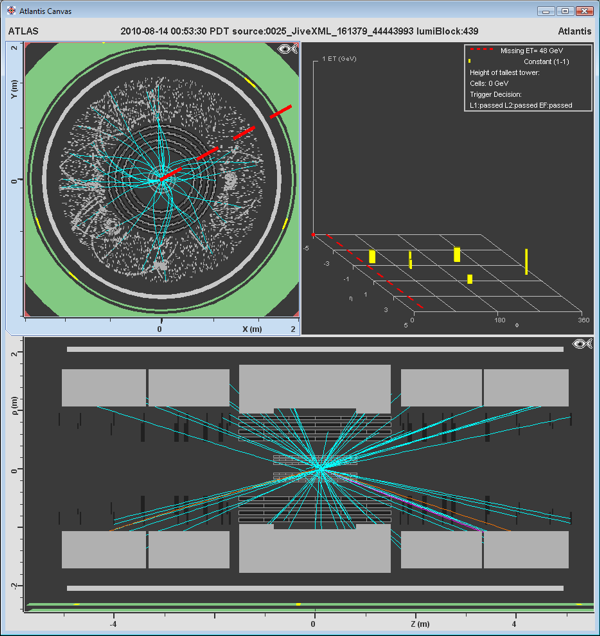Viewport: 600px width, 636px height.
Task: Click the Y (m) vertical axis ruler
Action: (14, 180)
